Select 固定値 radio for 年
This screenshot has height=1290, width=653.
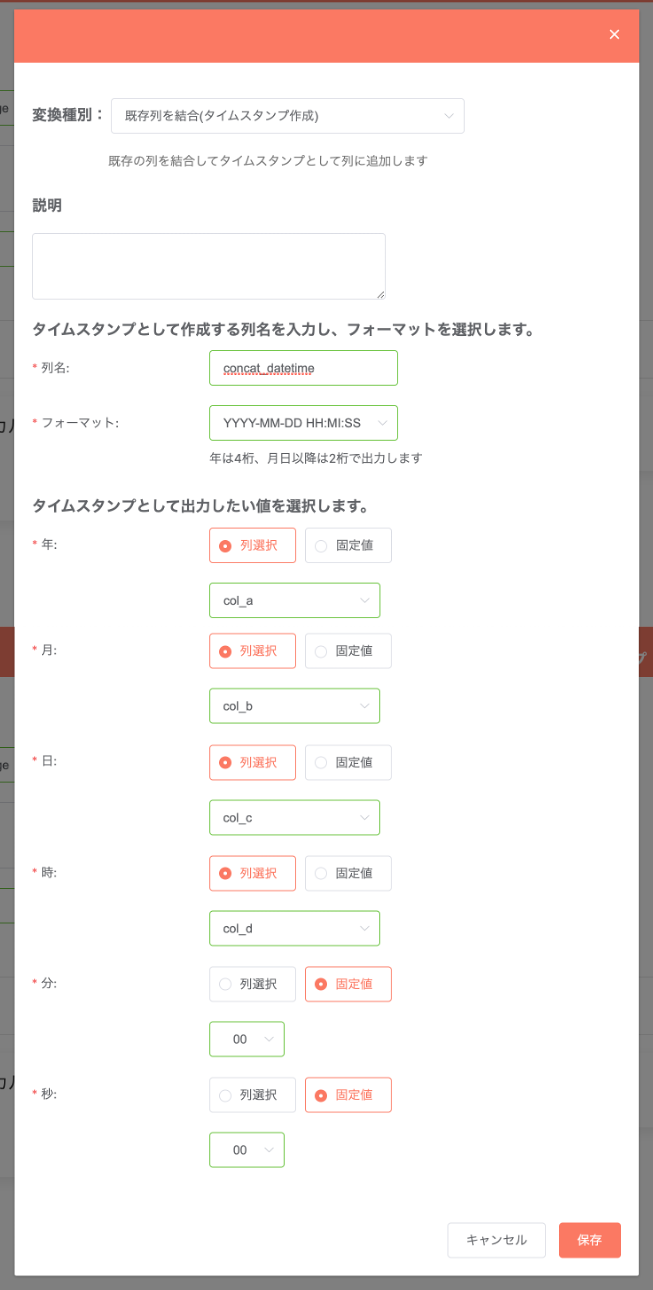click(348, 546)
